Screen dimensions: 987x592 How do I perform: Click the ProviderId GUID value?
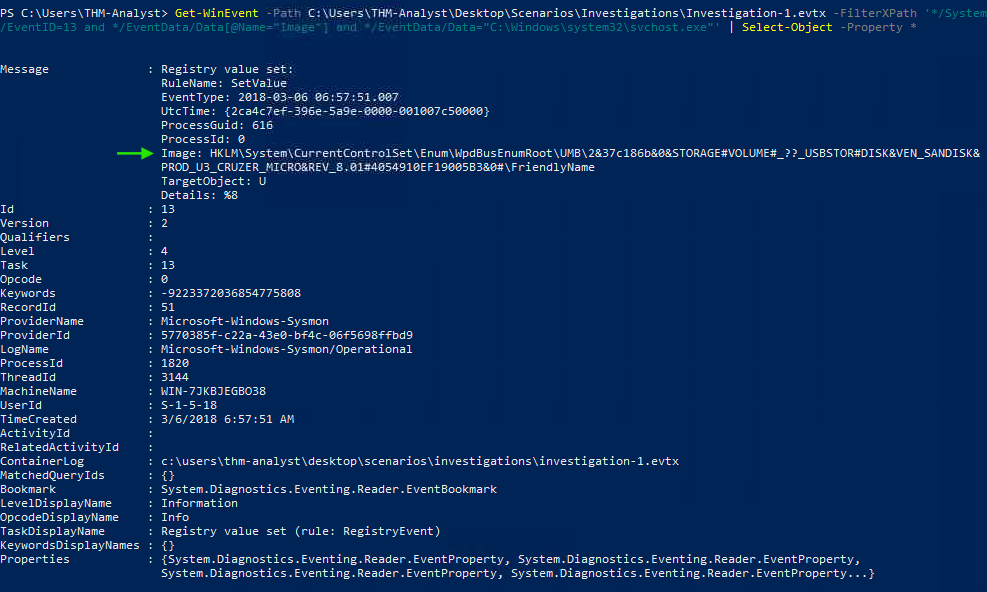[287, 335]
